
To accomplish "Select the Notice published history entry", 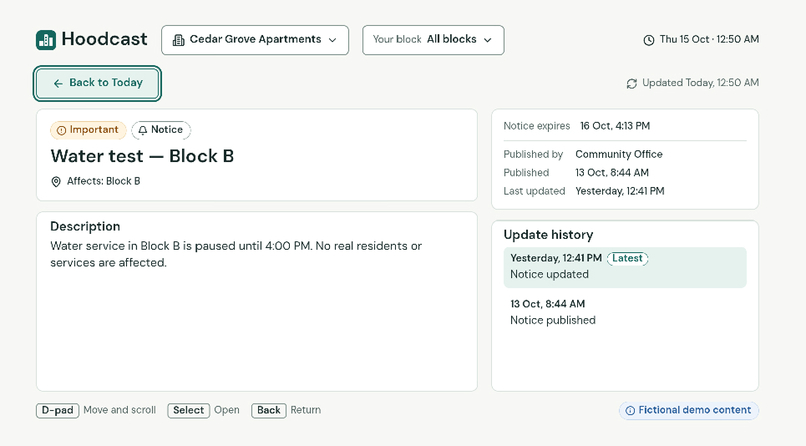I will point(625,312).
